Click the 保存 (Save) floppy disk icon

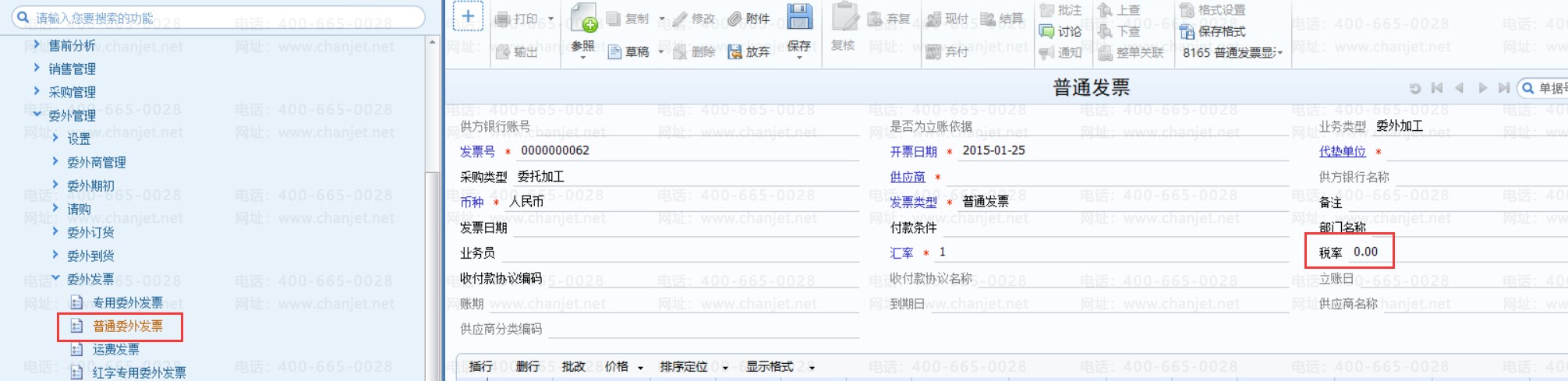pyautogui.click(x=799, y=17)
